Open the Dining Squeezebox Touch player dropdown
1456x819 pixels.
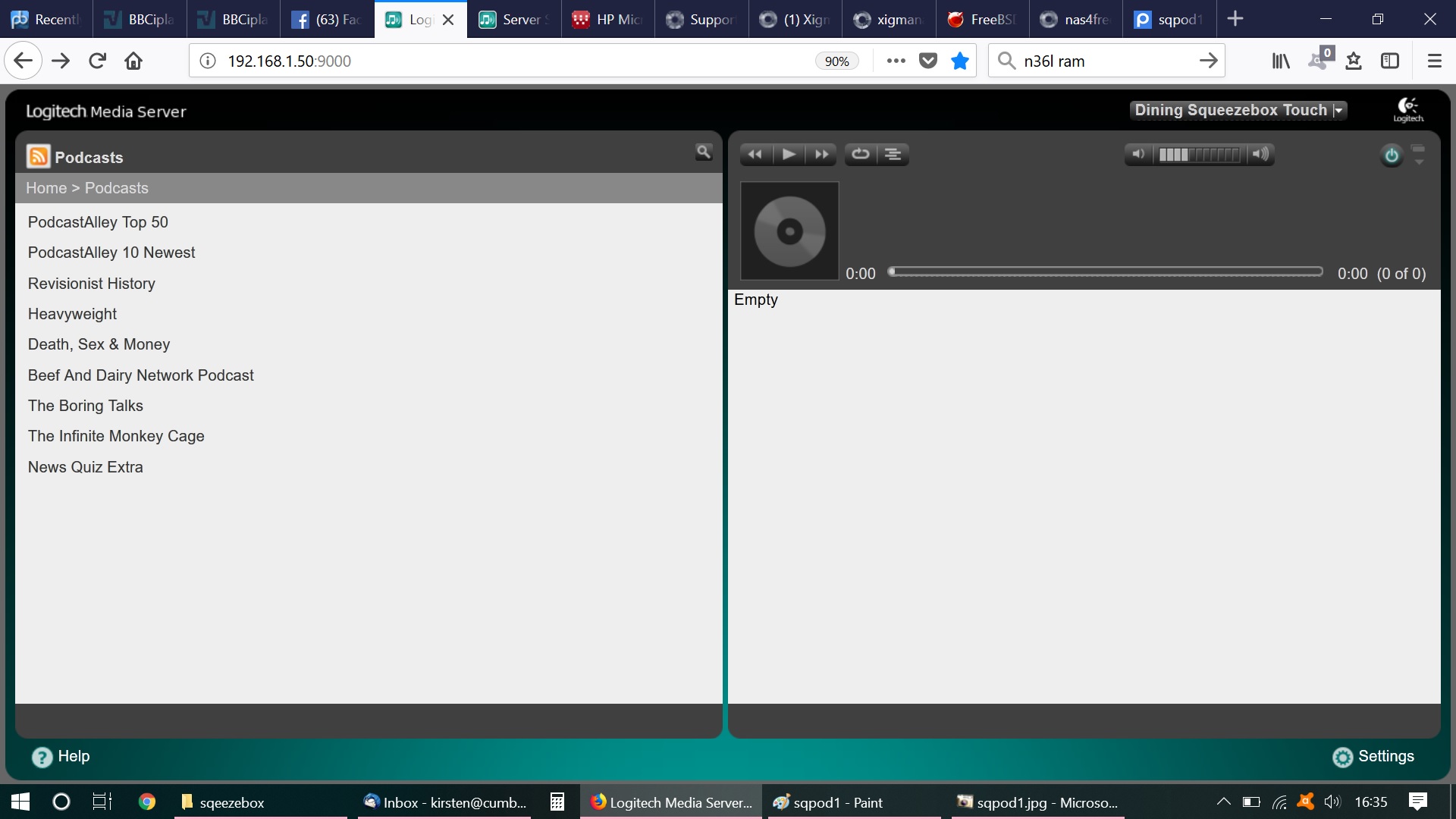tap(1238, 111)
